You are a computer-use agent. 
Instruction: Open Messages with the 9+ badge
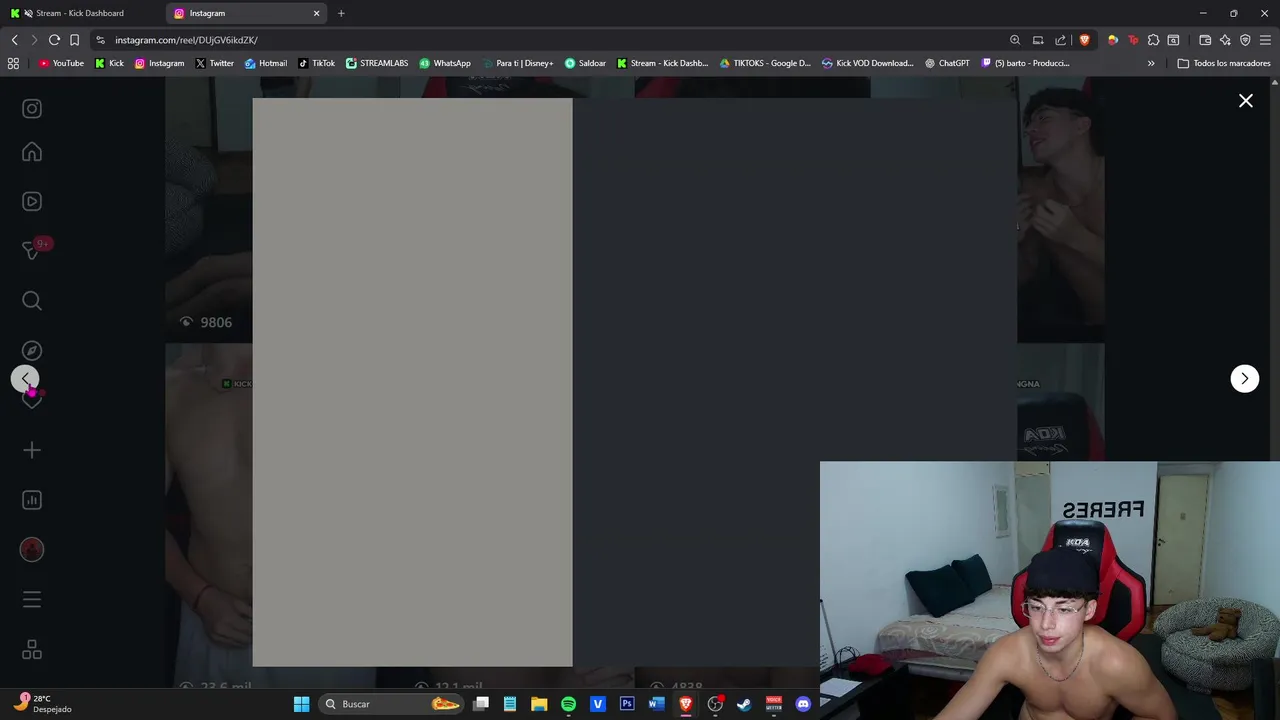tap(32, 250)
